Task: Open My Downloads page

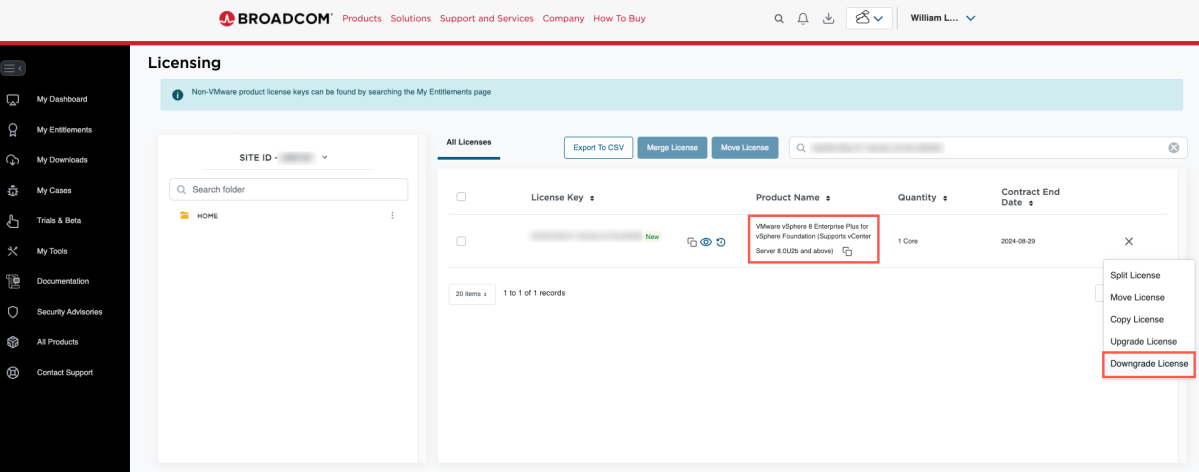Action: point(62,160)
